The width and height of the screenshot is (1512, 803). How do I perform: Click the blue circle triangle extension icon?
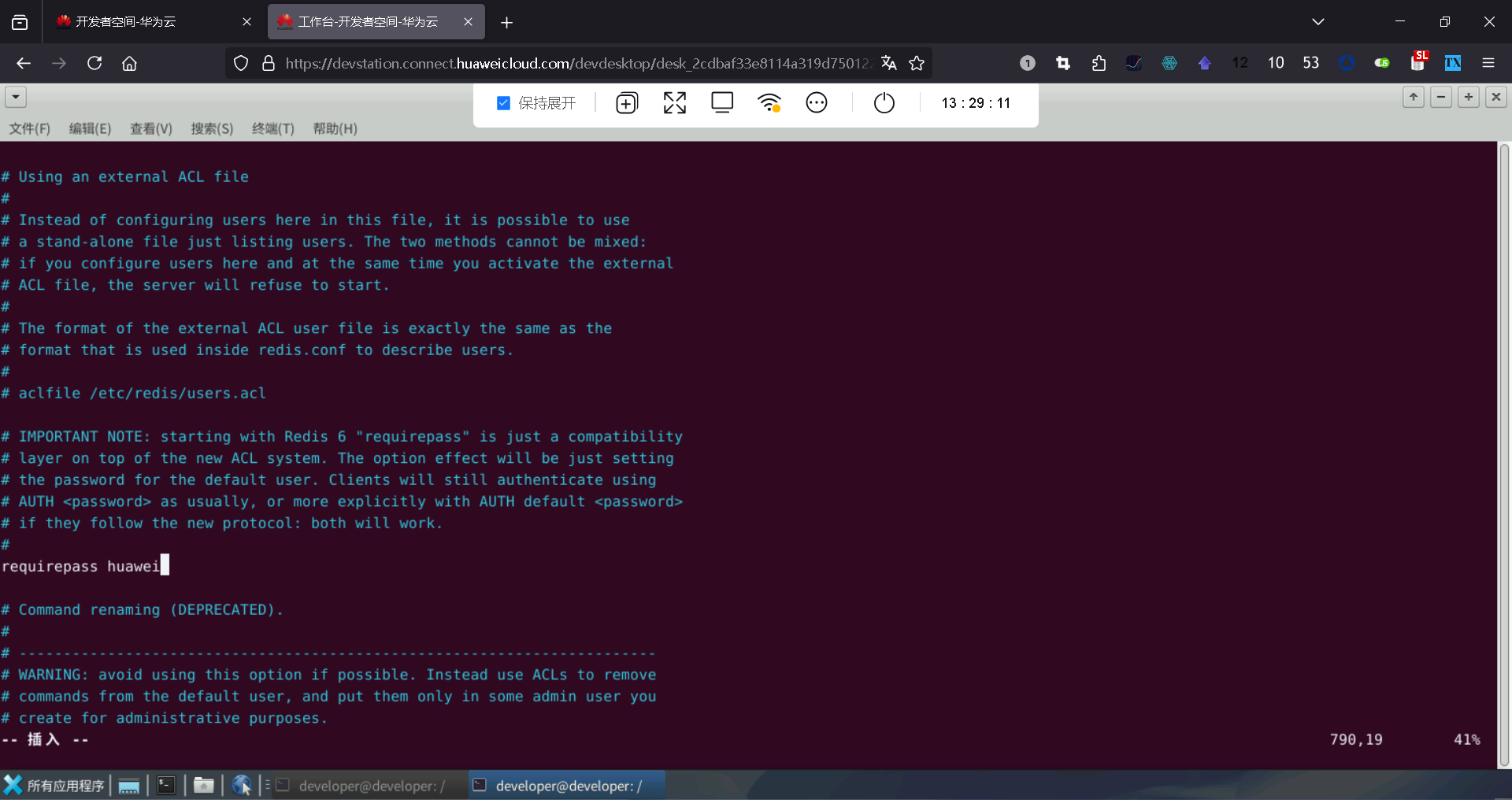tap(1347, 63)
